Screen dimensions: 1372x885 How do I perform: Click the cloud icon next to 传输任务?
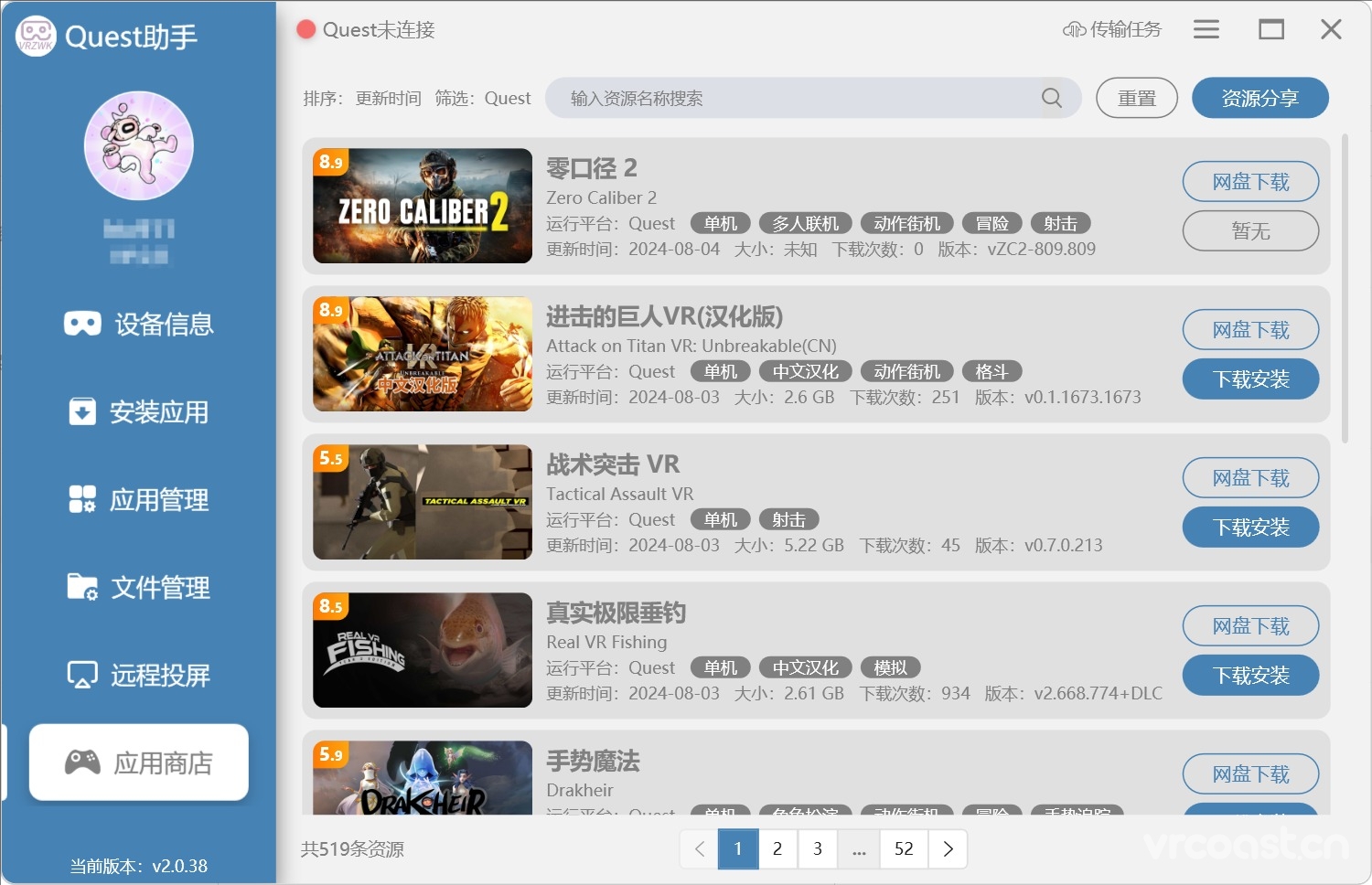pos(1074,29)
